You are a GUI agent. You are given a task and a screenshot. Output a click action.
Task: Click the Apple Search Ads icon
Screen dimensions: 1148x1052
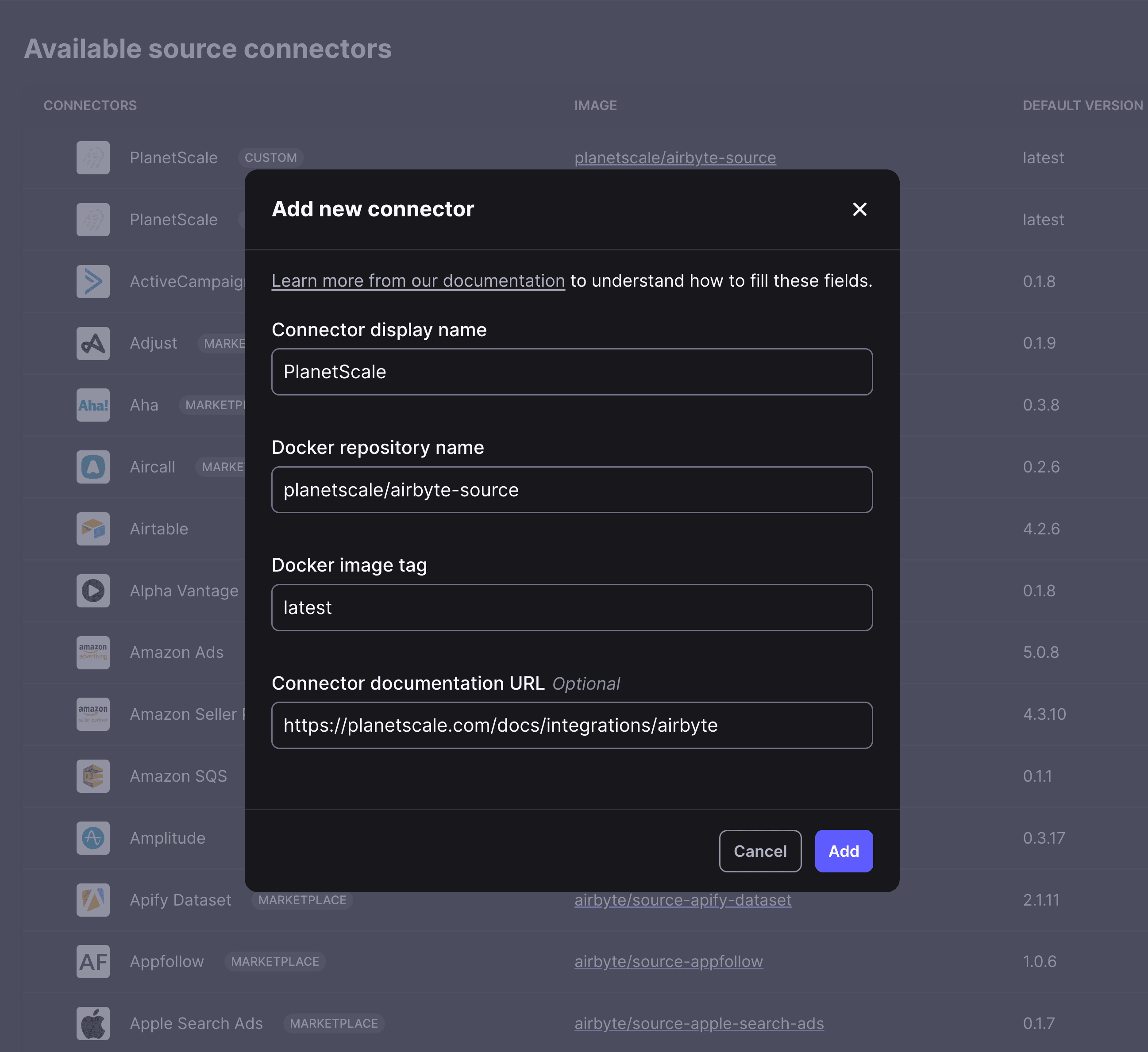(x=93, y=1024)
